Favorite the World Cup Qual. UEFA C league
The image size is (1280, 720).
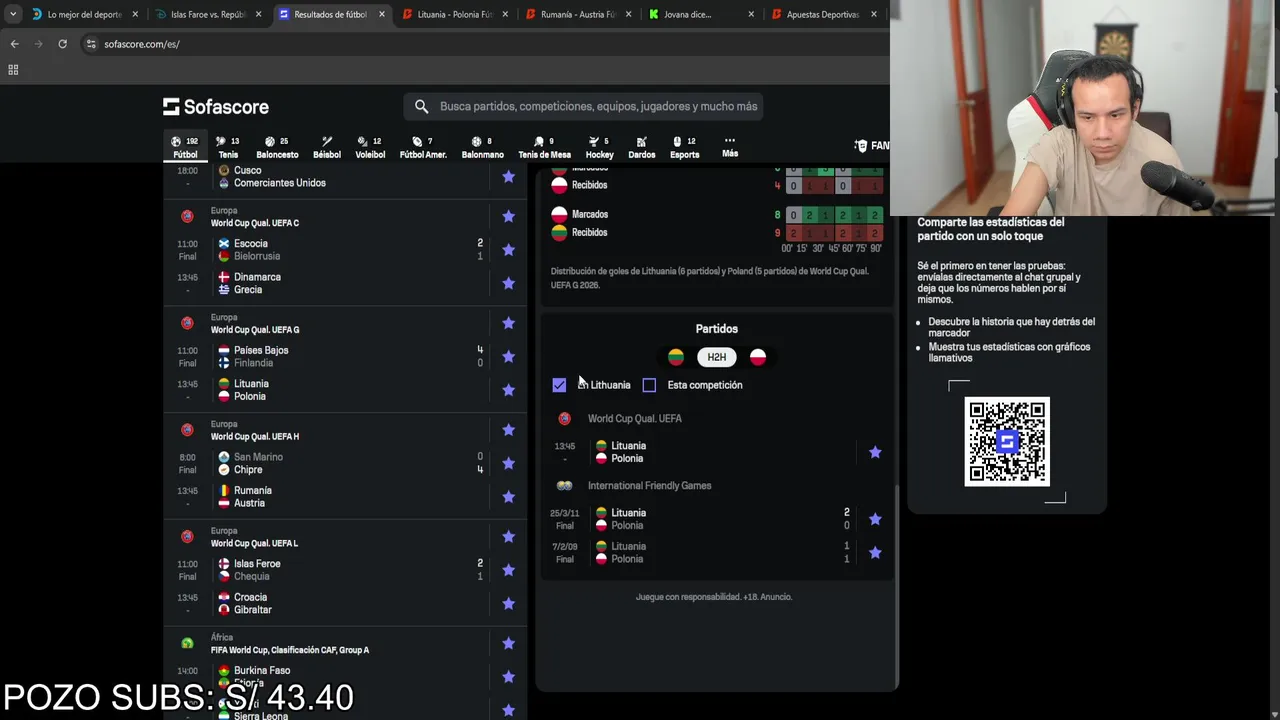(x=508, y=216)
